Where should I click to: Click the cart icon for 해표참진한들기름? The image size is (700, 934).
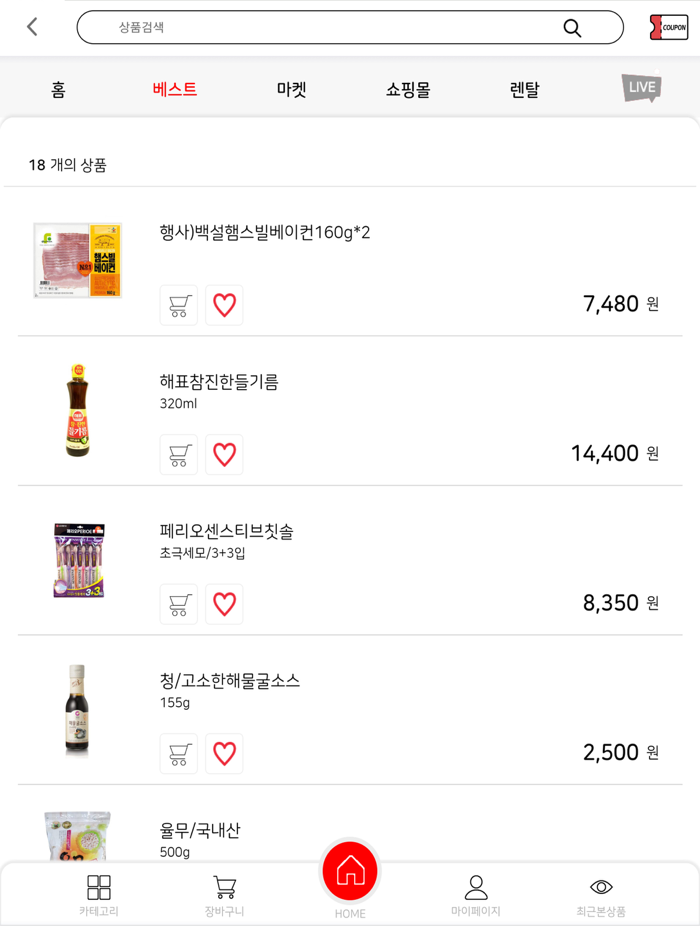(x=178, y=455)
